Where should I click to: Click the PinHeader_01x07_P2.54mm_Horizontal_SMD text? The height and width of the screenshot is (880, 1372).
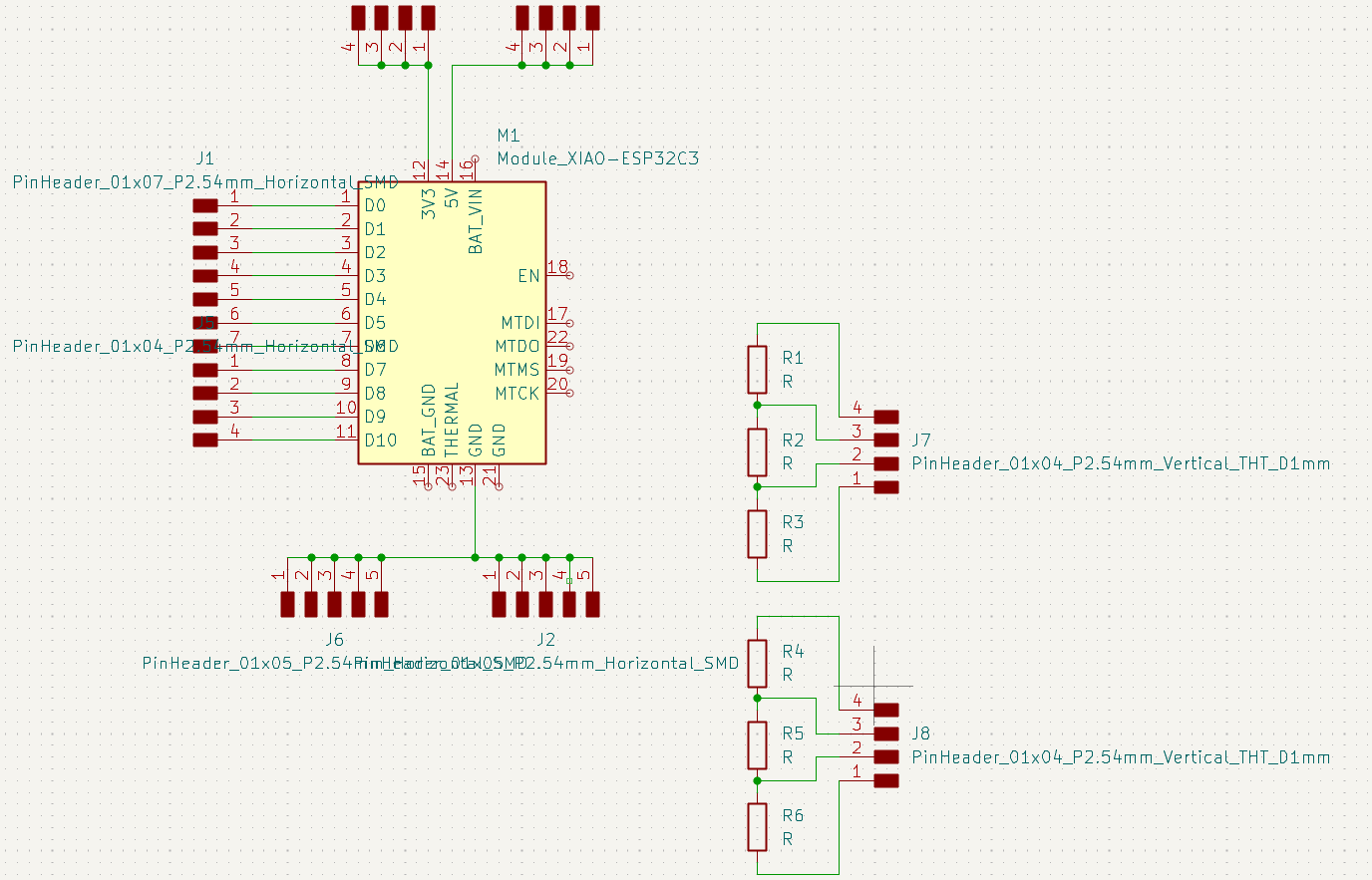[x=205, y=182]
